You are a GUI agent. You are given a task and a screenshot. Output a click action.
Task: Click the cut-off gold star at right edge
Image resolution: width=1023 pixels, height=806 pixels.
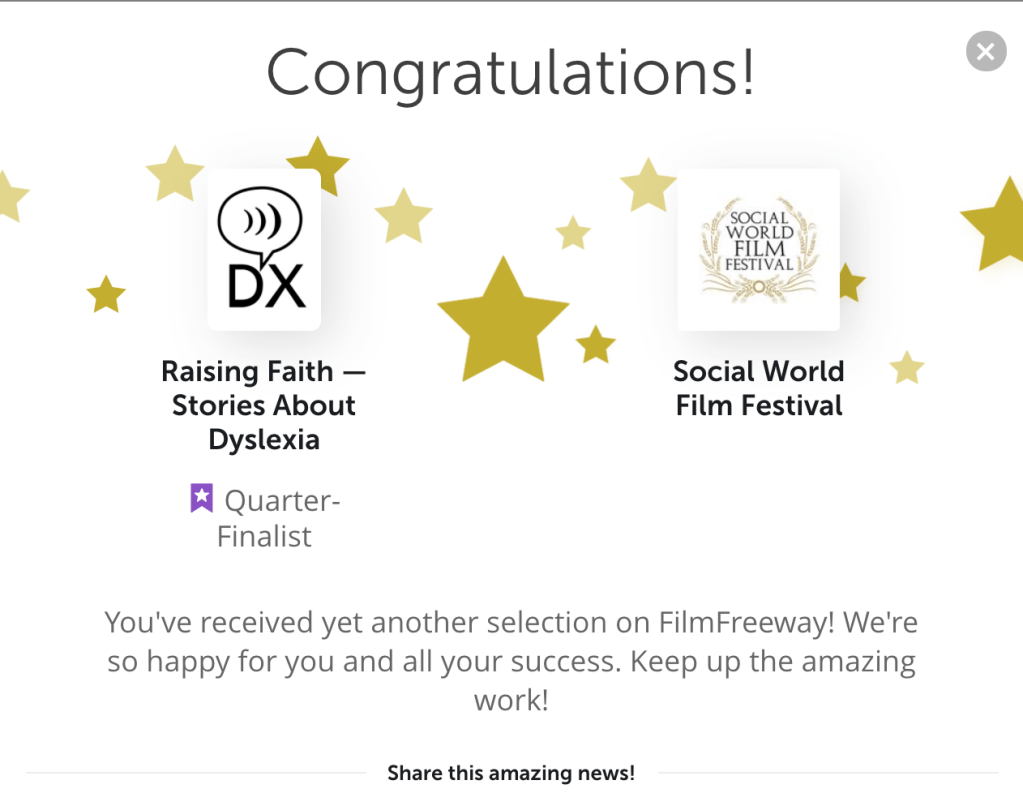(999, 225)
